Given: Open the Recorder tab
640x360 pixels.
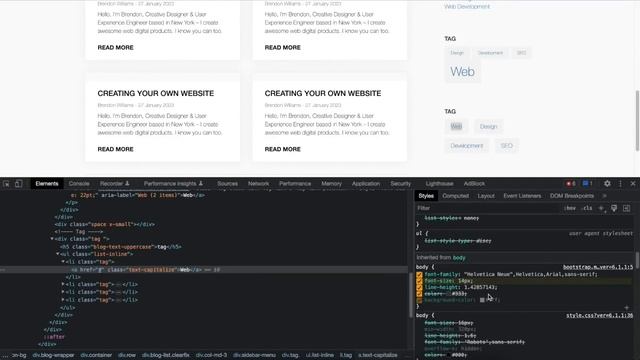Looking at the screenshot, I should [x=115, y=184].
